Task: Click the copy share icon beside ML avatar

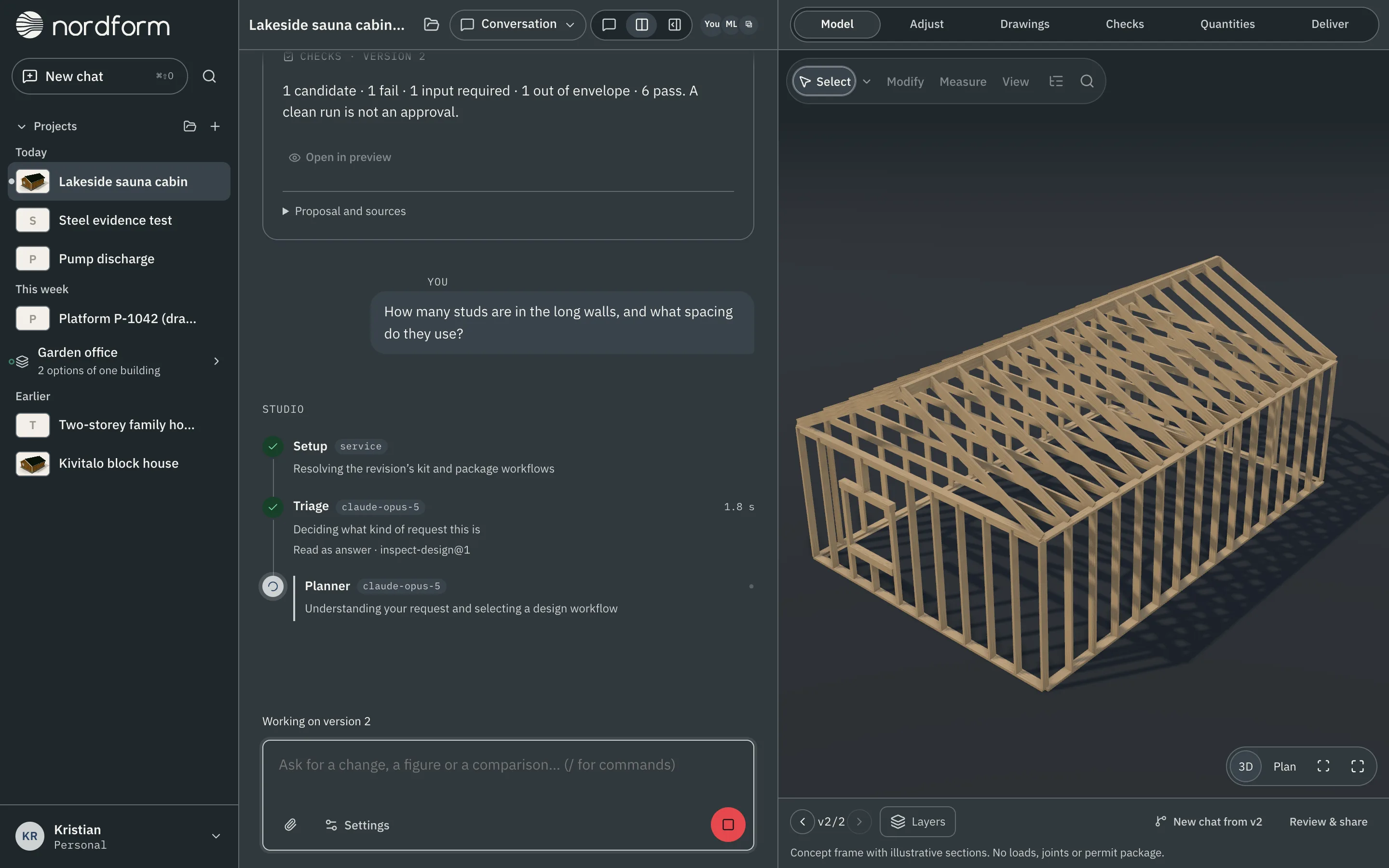Action: point(749,24)
